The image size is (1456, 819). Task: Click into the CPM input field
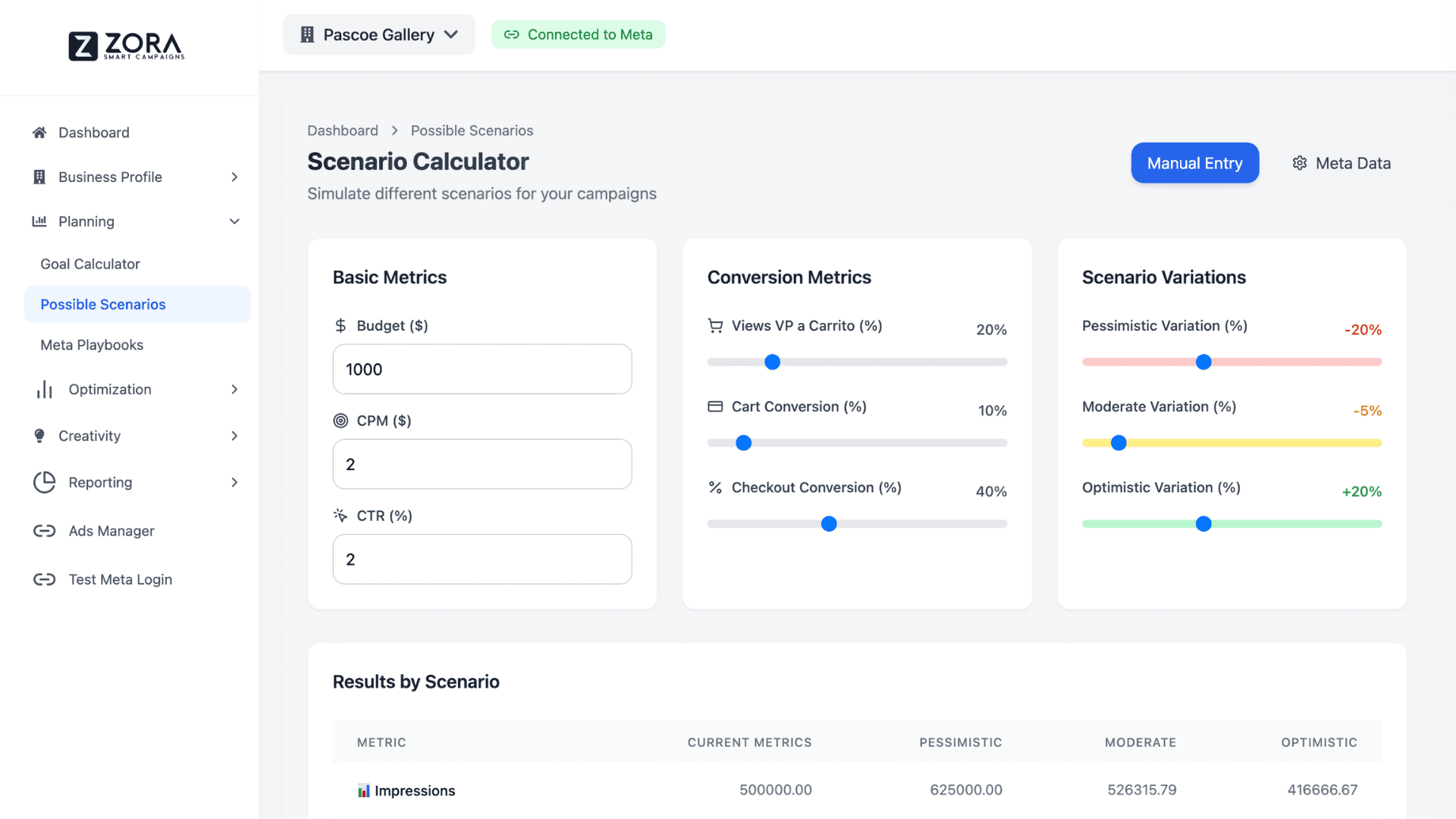[x=482, y=464]
